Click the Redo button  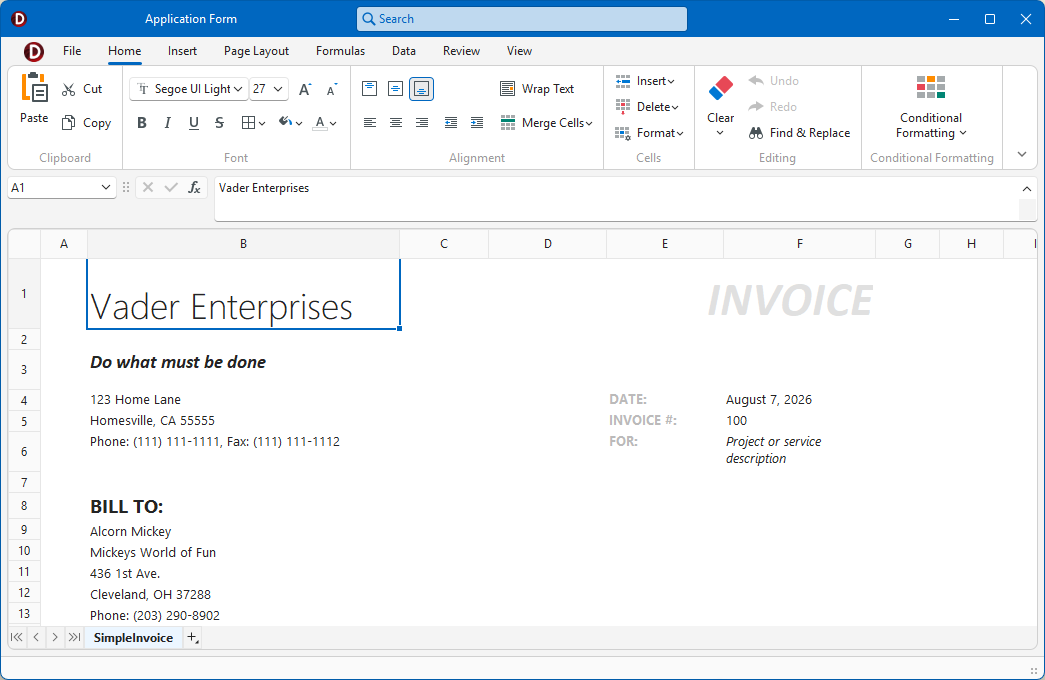click(772, 107)
